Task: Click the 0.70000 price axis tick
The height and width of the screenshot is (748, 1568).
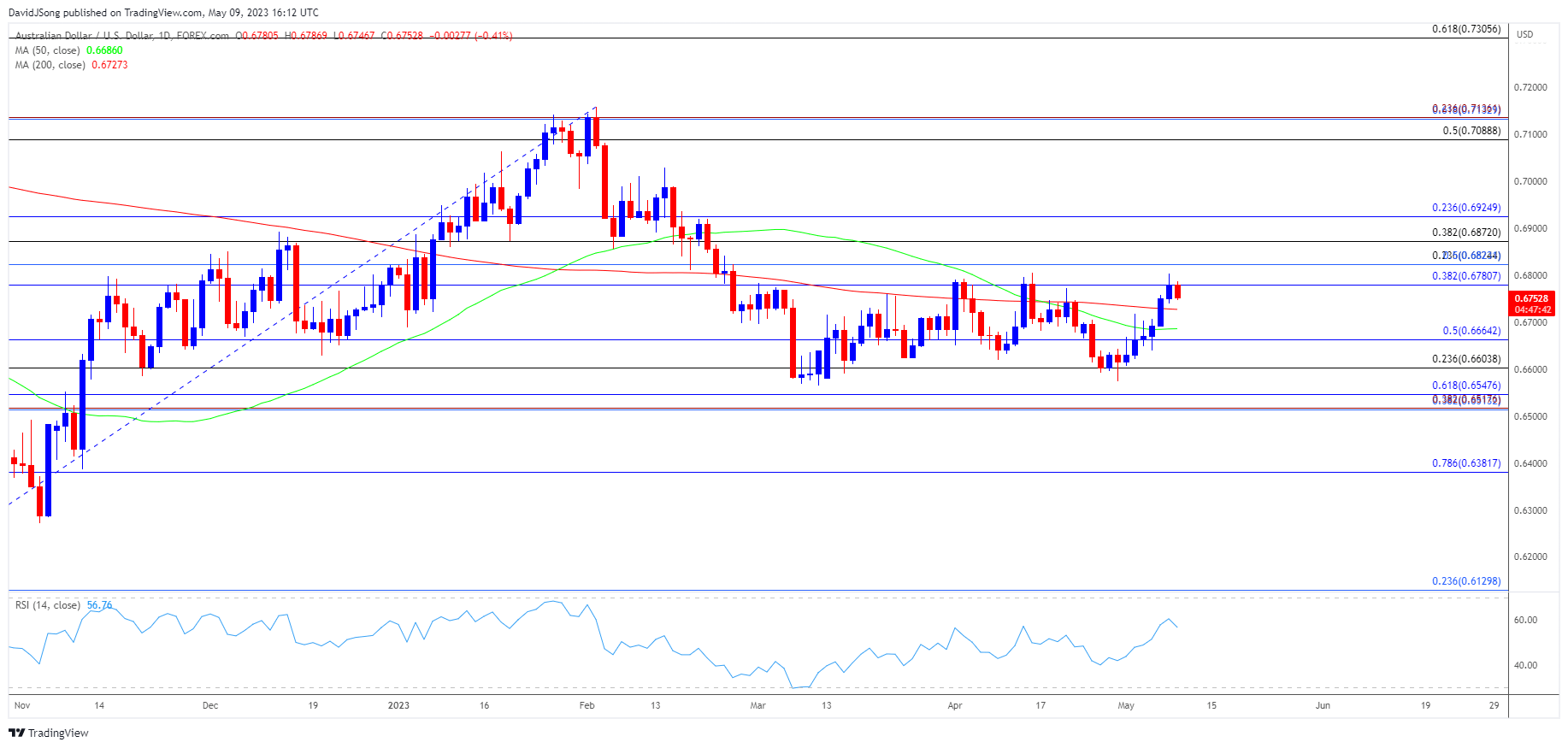Action: click(1530, 182)
